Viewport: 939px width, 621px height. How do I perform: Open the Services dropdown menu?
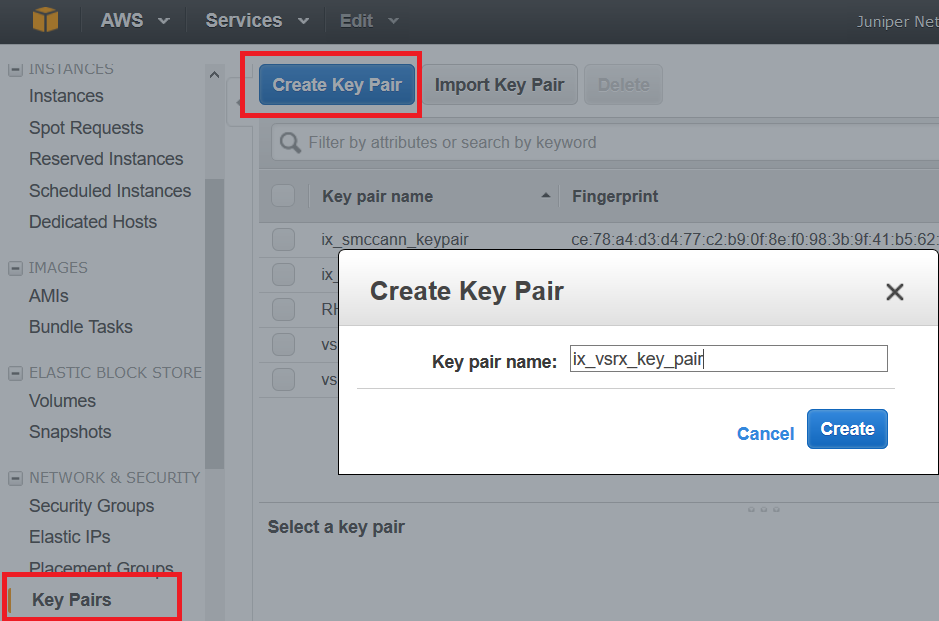pos(256,20)
